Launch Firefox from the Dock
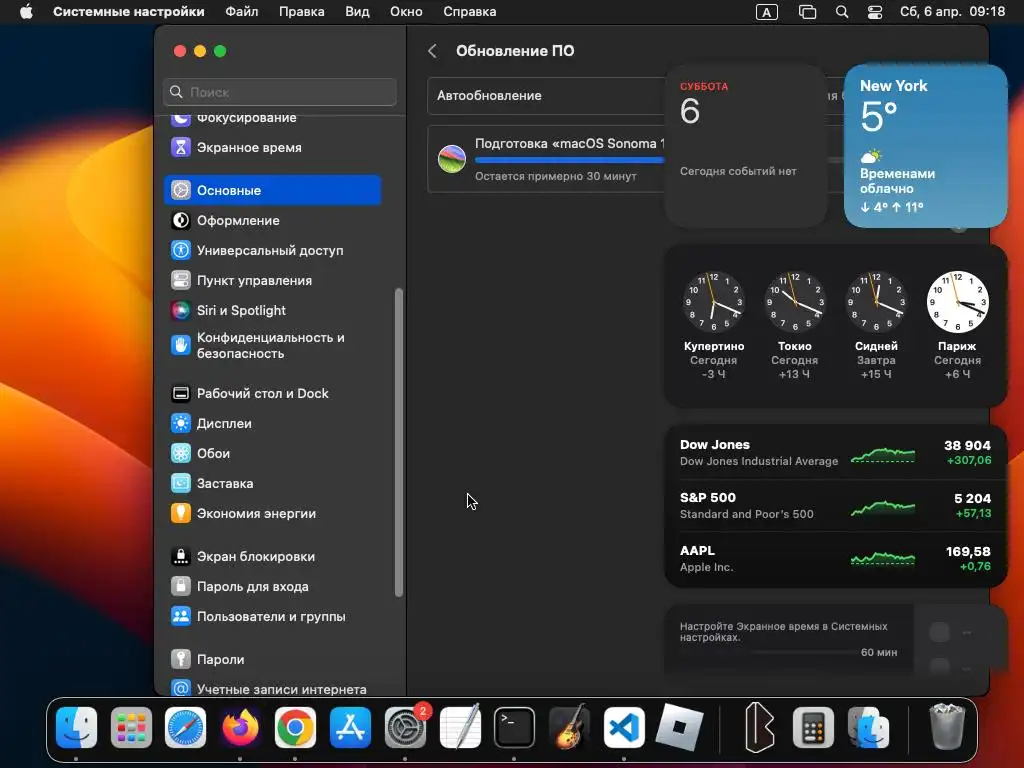The height and width of the screenshot is (768, 1024). (240, 727)
